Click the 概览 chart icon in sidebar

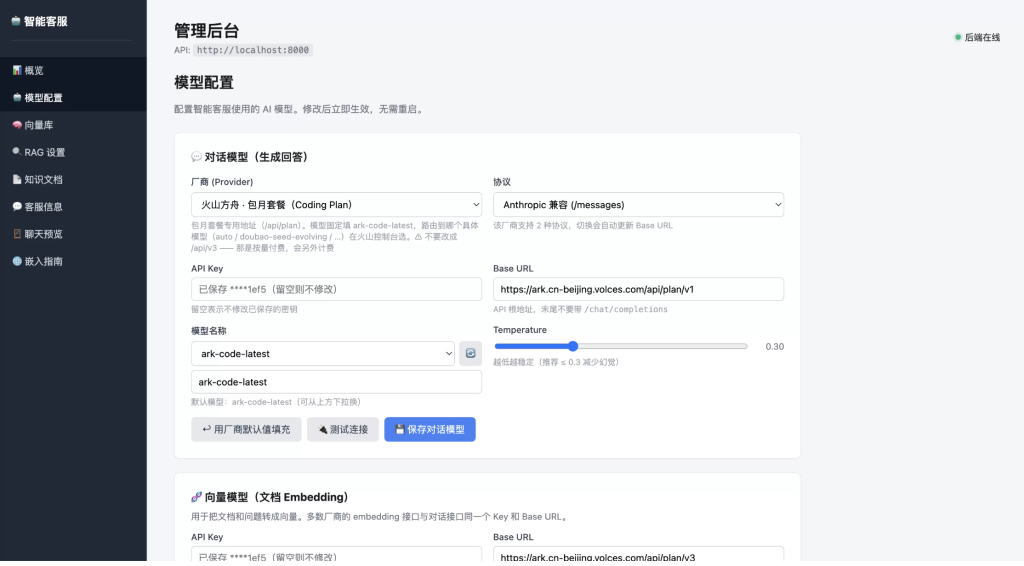pyautogui.click(x=17, y=70)
